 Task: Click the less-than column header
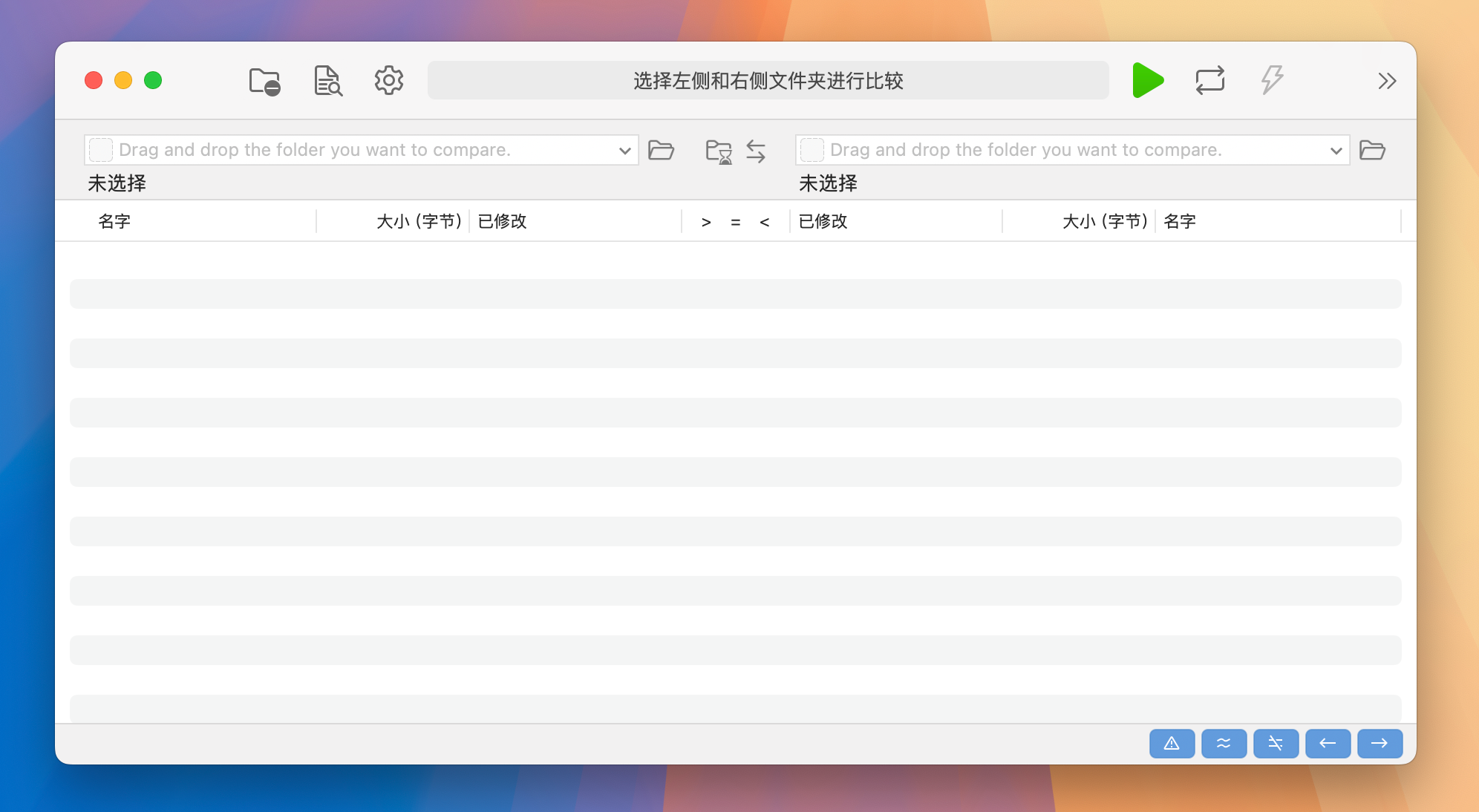pos(765,222)
